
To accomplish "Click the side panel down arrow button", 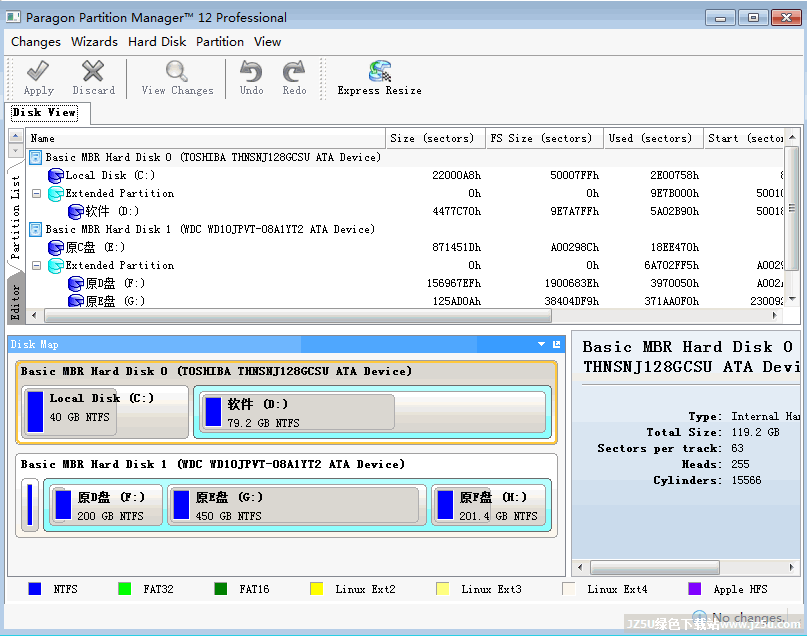I will click(x=15, y=151).
